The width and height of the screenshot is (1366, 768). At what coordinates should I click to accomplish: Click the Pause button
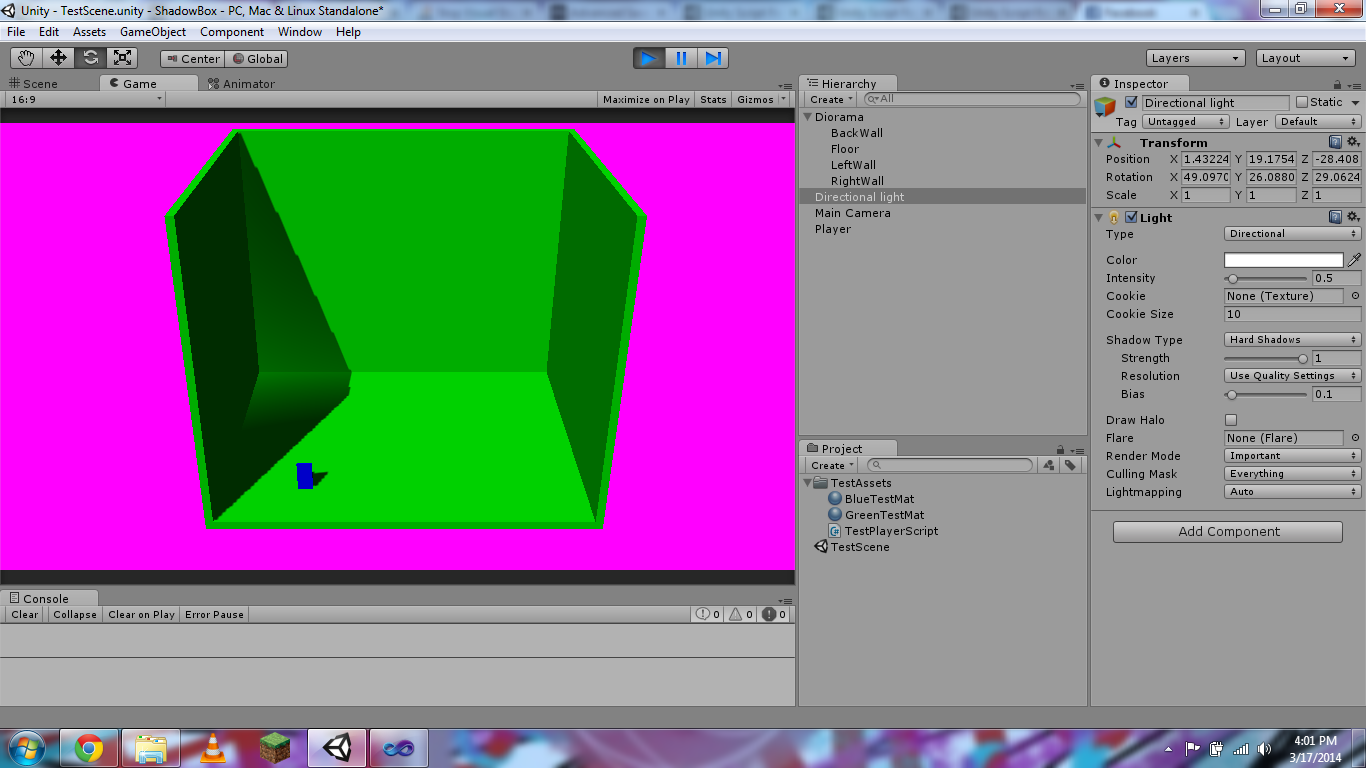681,58
